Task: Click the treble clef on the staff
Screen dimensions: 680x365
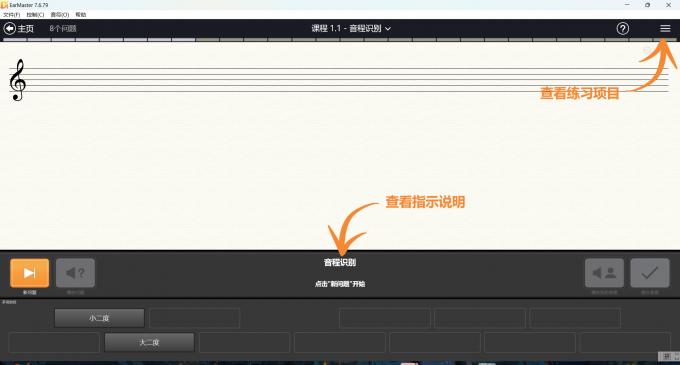Action: pos(17,80)
